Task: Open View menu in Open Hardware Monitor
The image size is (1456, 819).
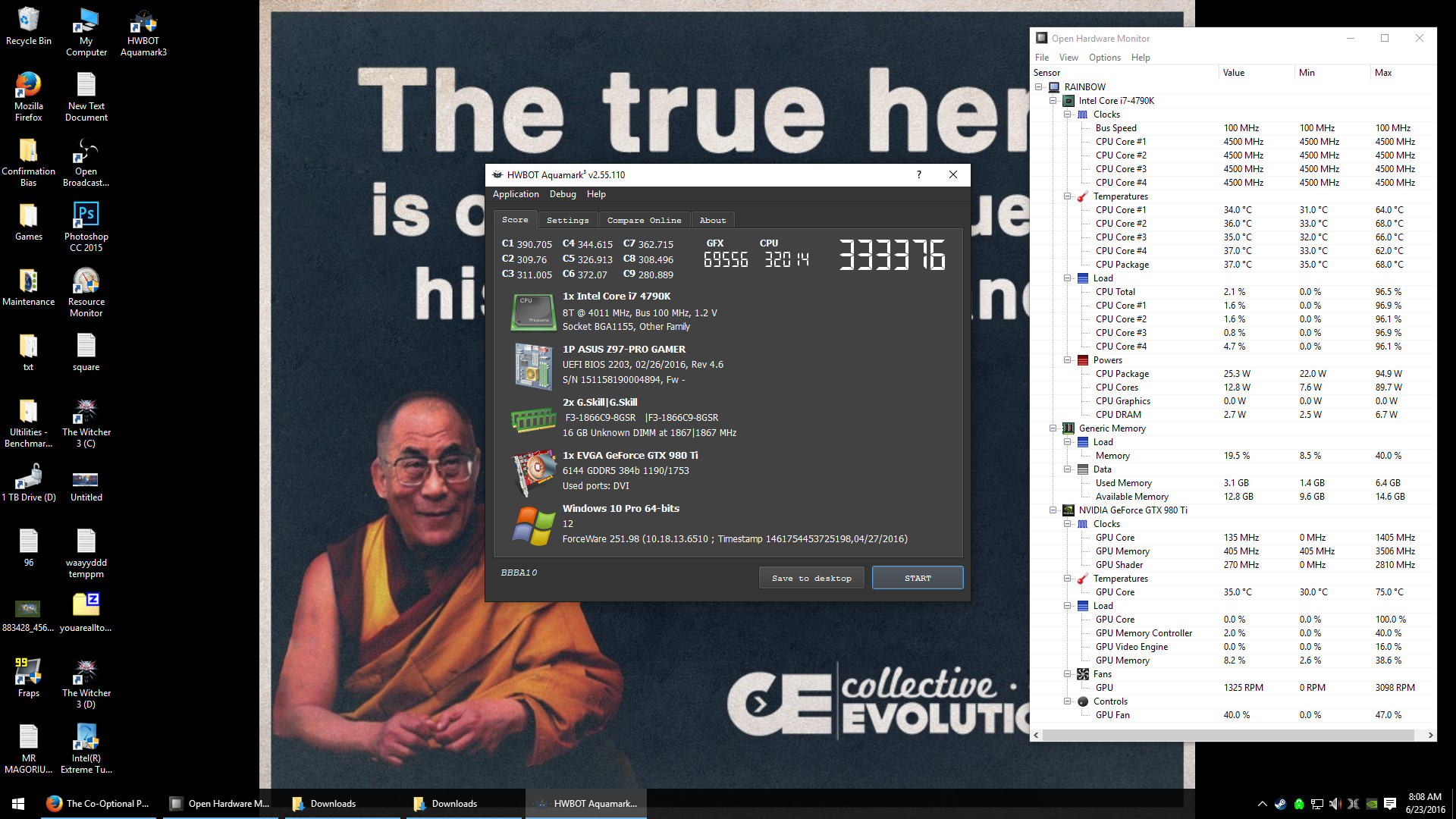Action: (x=1068, y=58)
